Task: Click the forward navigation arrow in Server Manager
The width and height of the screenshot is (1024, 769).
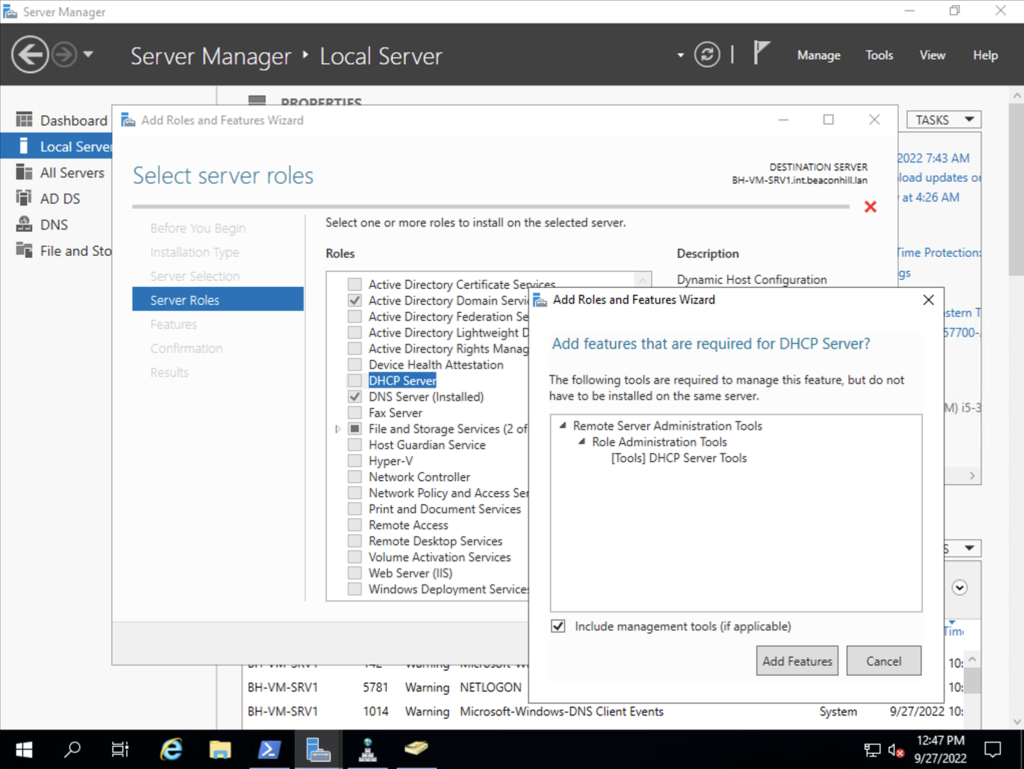Action: pyautogui.click(x=64, y=55)
